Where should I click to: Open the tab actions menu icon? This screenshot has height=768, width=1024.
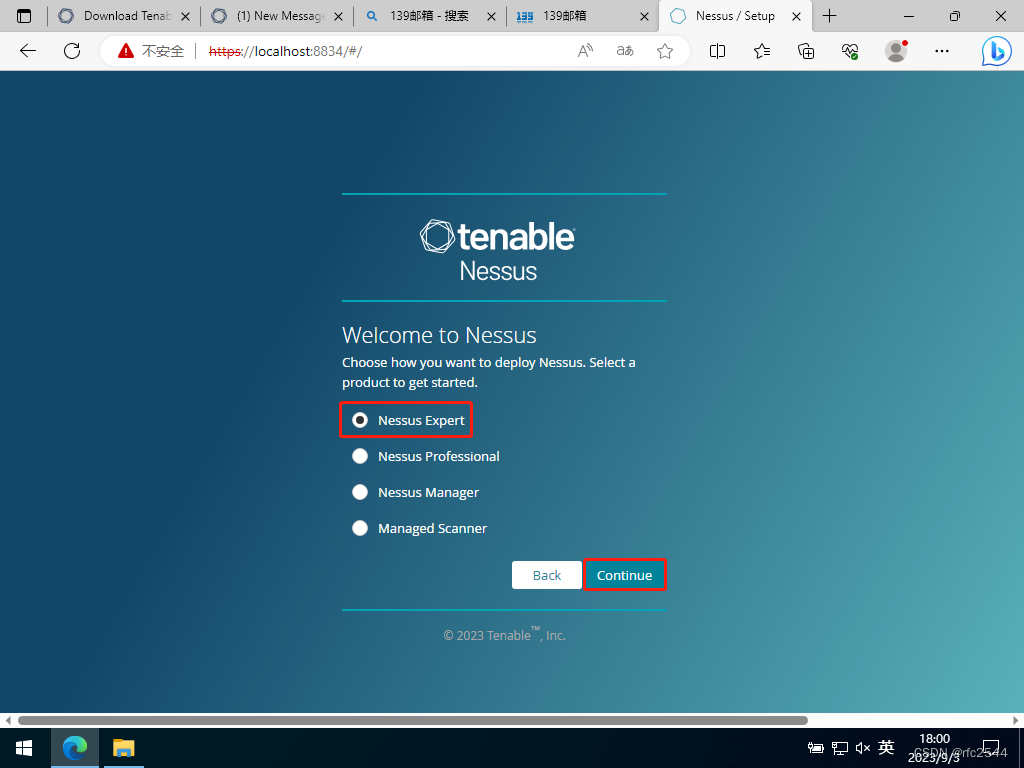pos(24,16)
